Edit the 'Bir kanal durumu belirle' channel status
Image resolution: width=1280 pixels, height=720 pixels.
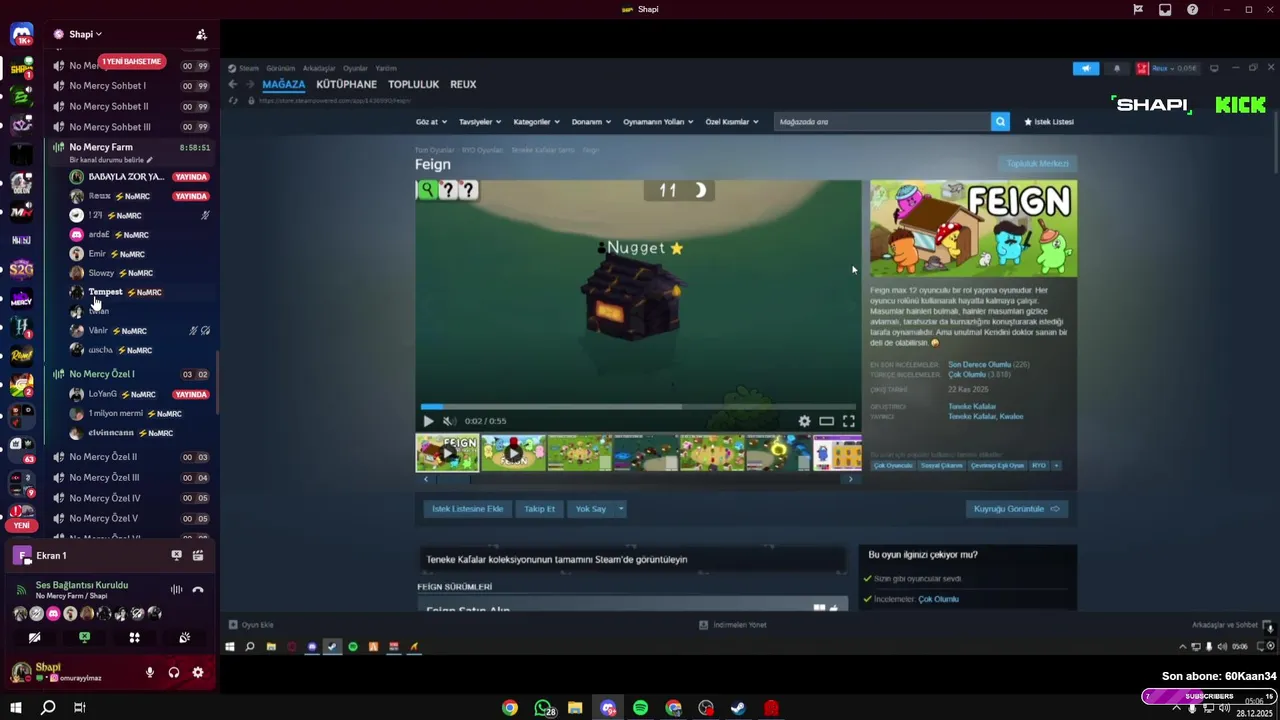(x=111, y=160)
